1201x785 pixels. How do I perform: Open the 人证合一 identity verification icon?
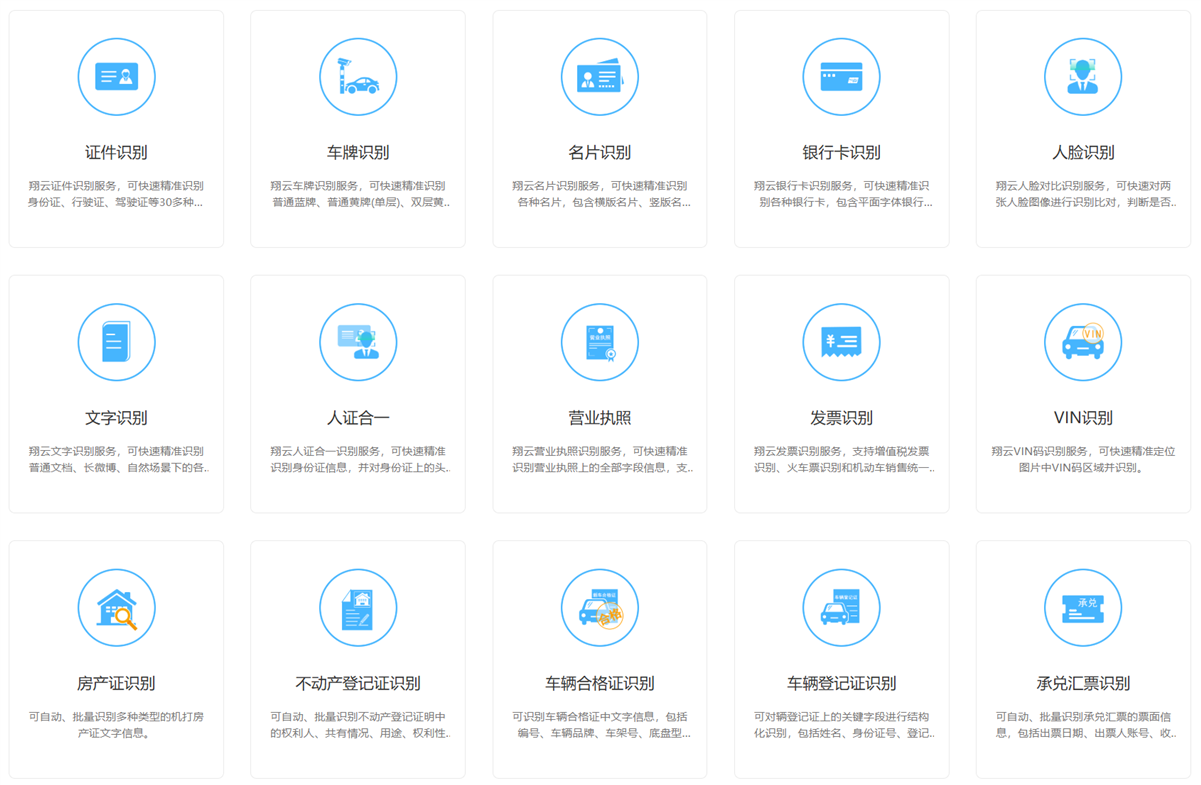(358, 342)
